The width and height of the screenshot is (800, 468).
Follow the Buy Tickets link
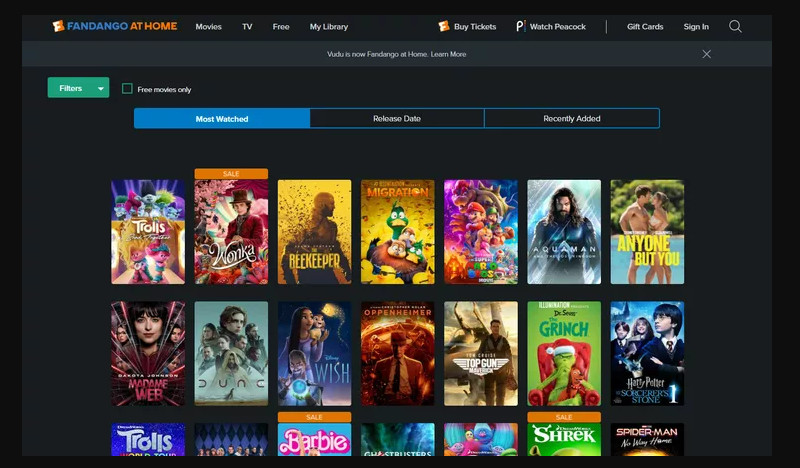tap(475, 27)
